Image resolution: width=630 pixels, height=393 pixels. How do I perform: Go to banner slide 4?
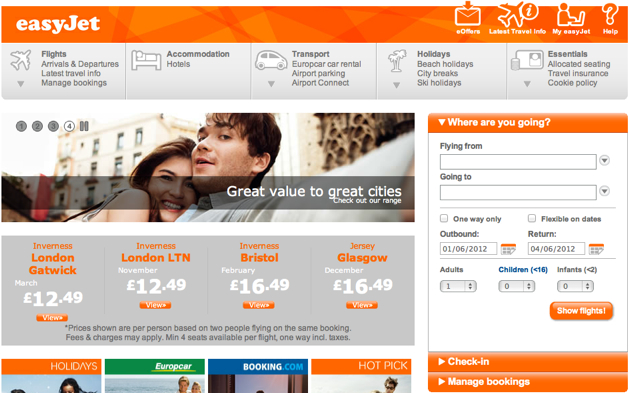69,126
